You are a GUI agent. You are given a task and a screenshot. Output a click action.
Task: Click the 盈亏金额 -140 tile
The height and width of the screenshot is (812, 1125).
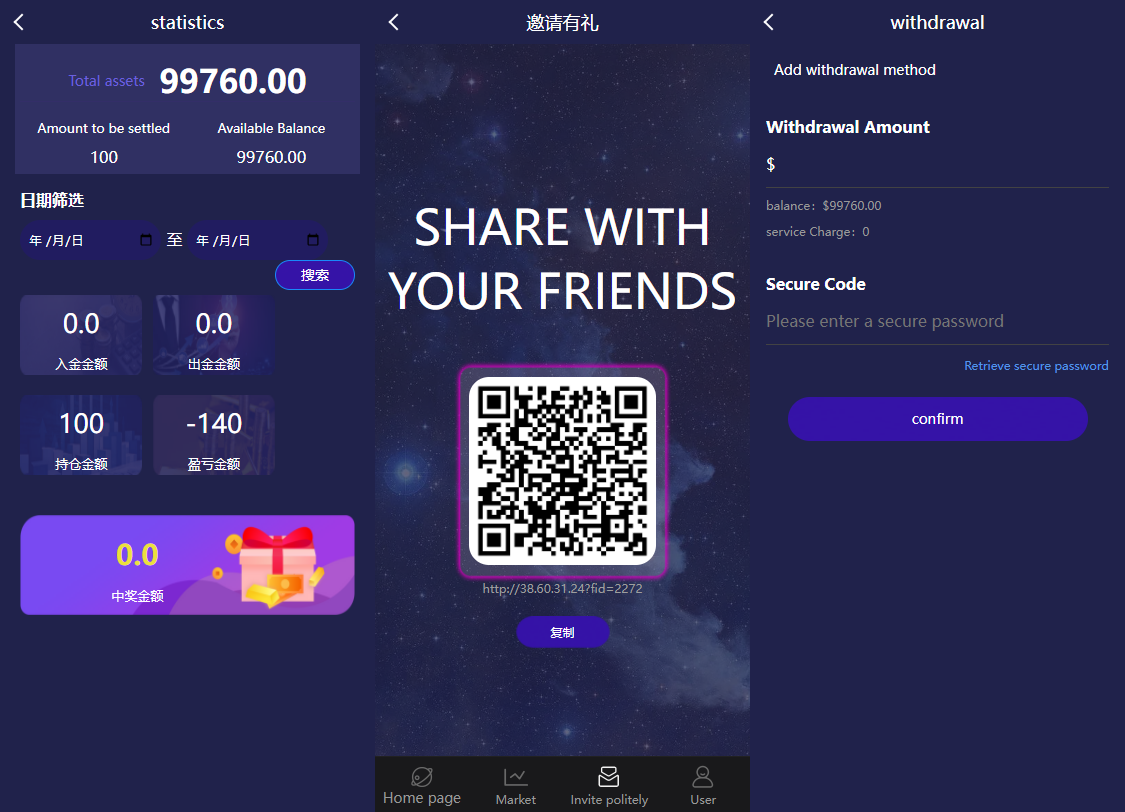click(214, 435)
